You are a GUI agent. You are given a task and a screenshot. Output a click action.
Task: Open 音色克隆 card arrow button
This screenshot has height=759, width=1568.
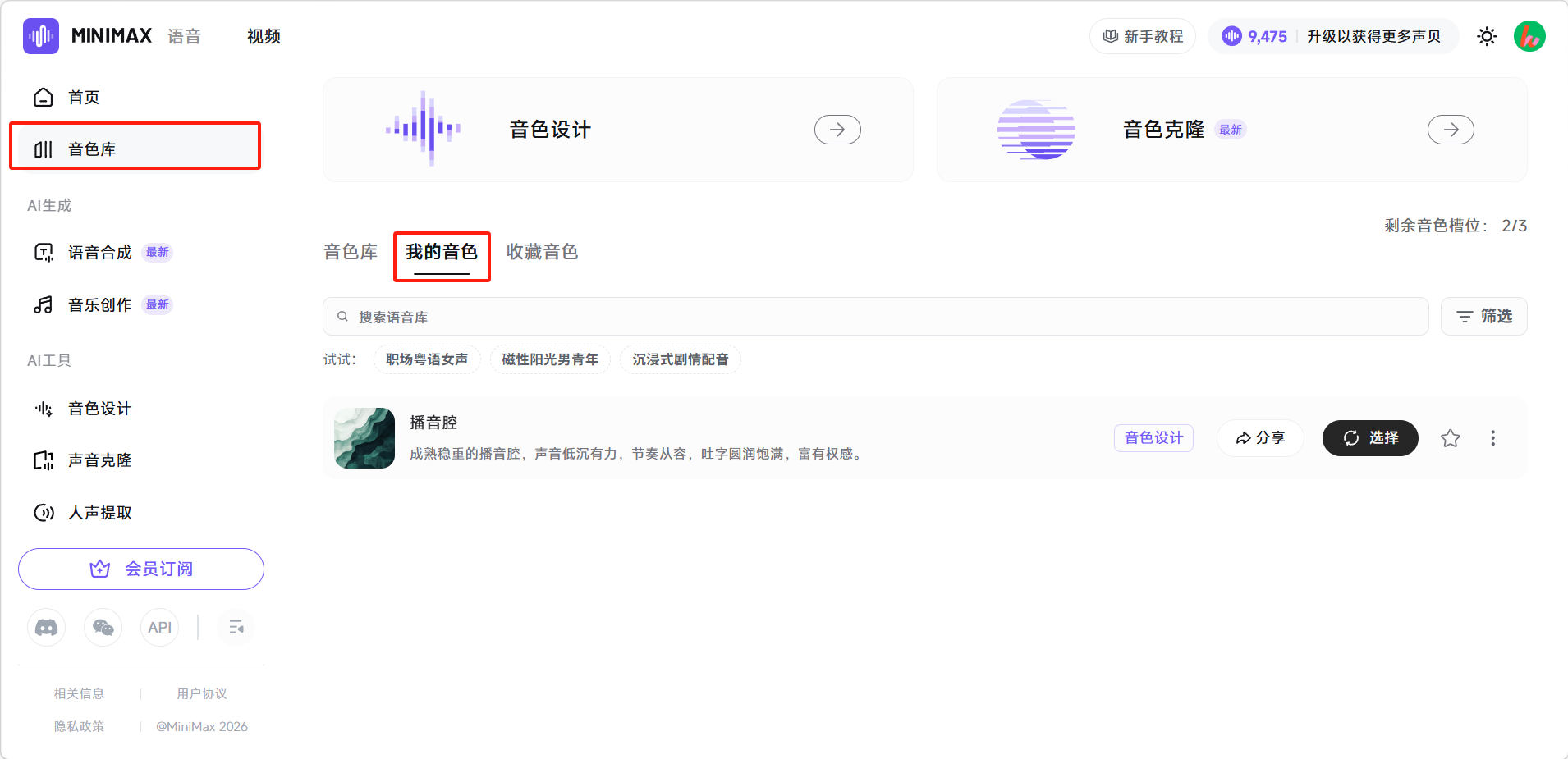point(1450,130)
